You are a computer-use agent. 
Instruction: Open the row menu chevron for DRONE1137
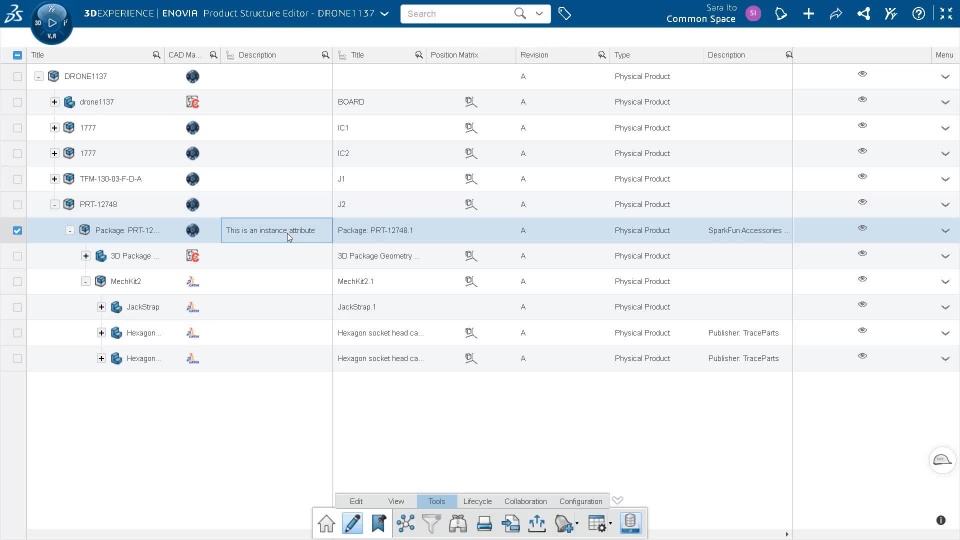click(945, 77)
